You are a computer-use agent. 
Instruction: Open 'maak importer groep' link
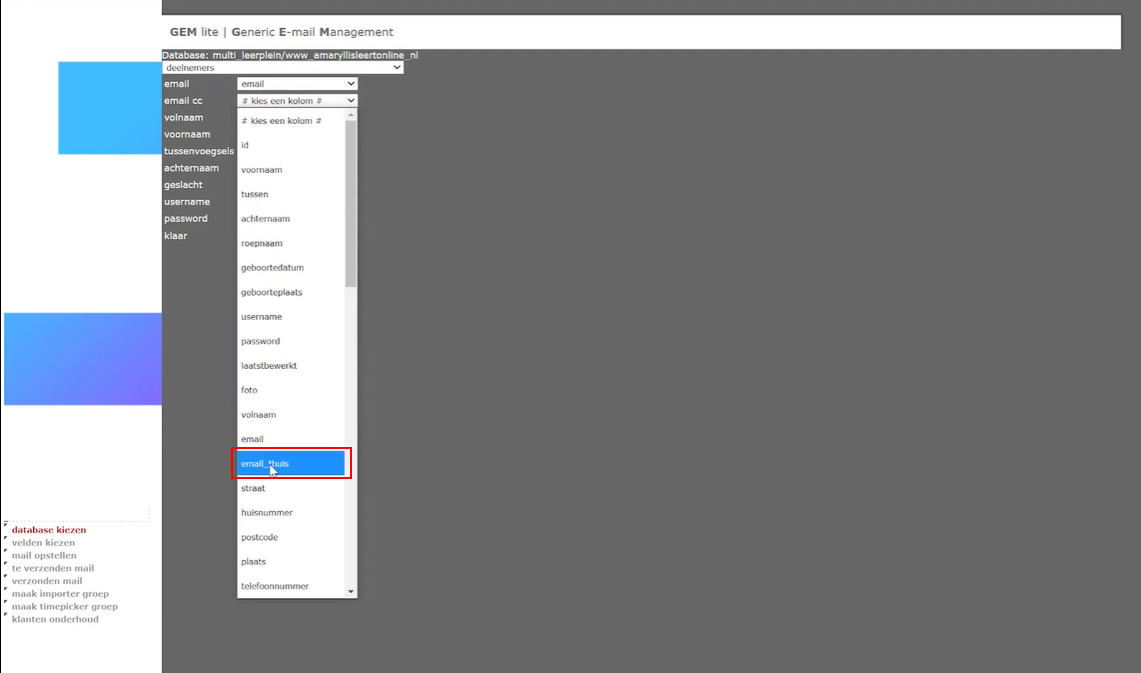tap(60, 594)
